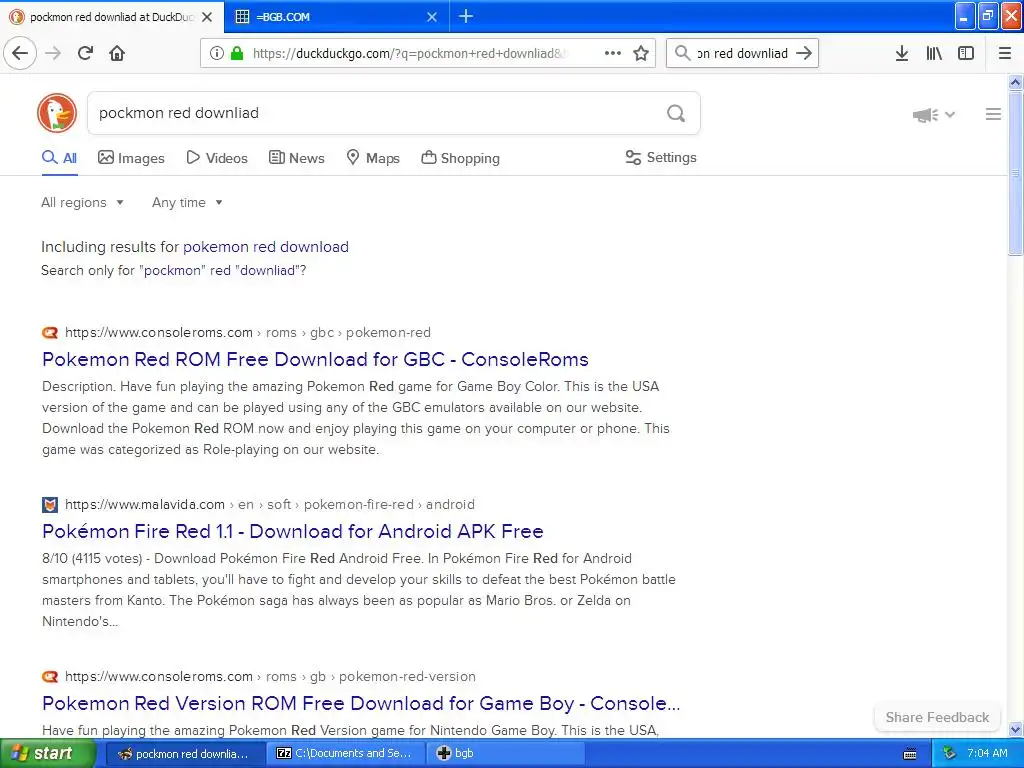This screenshot has width=1024, height=768.
Task: Switch to News results
Action: [296, 158]
